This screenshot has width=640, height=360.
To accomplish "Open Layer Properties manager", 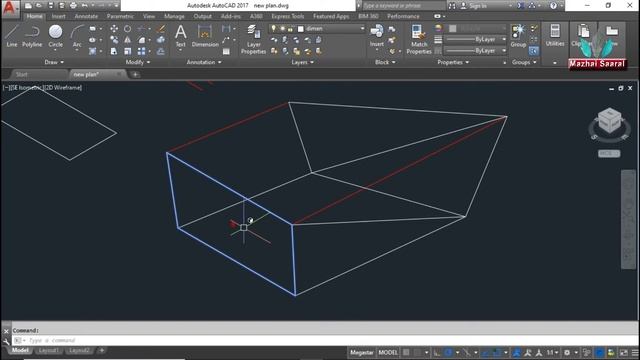I will [253, 39].
